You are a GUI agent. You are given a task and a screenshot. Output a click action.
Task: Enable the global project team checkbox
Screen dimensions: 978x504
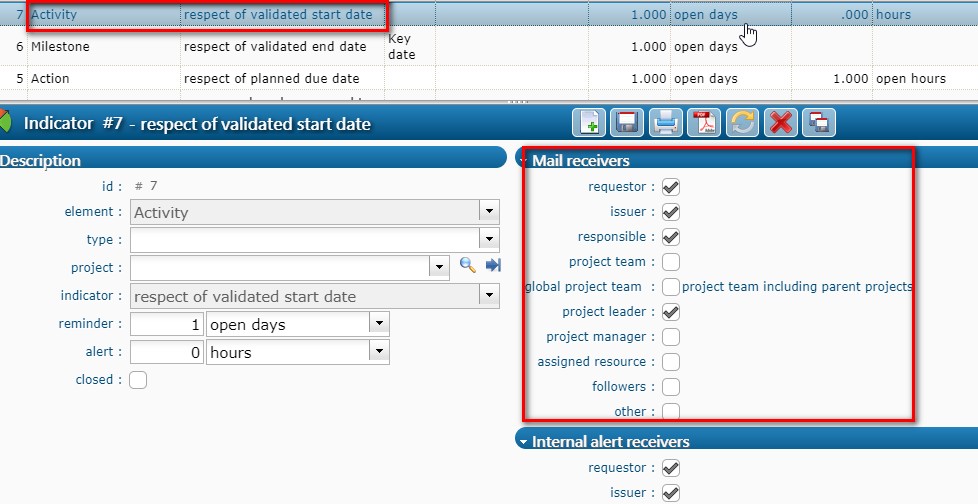671,286
